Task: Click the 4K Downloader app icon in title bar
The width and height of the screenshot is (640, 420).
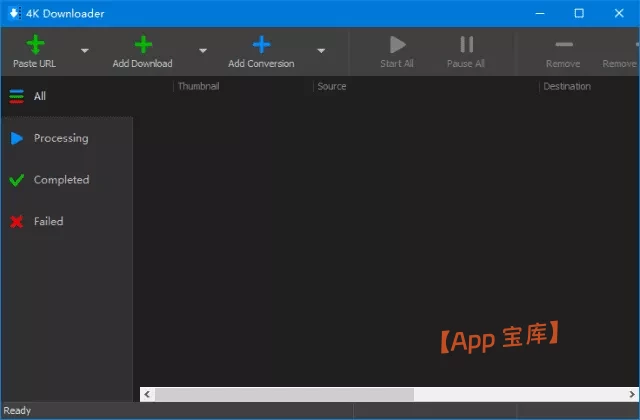Action: click(14, 13)
